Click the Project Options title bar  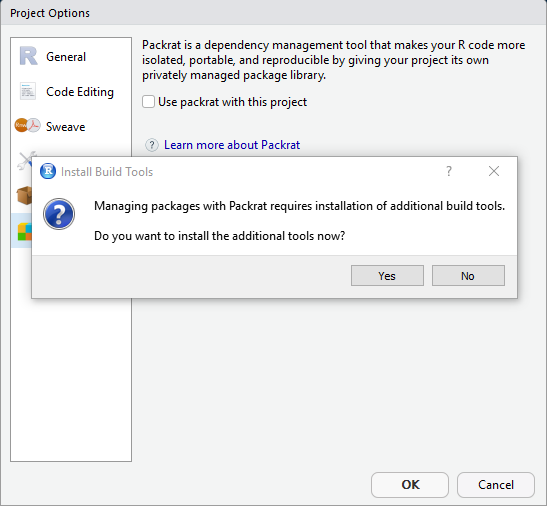(x=274, y=13)
